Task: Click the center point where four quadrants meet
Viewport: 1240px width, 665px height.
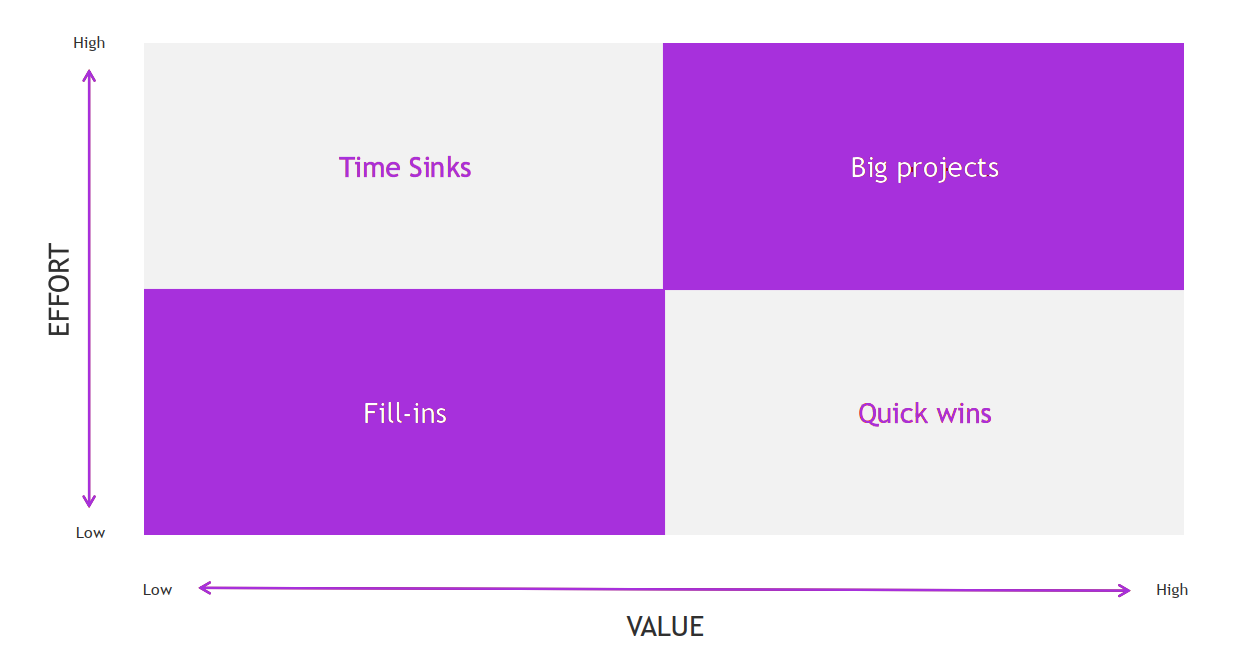Action: 664,290
